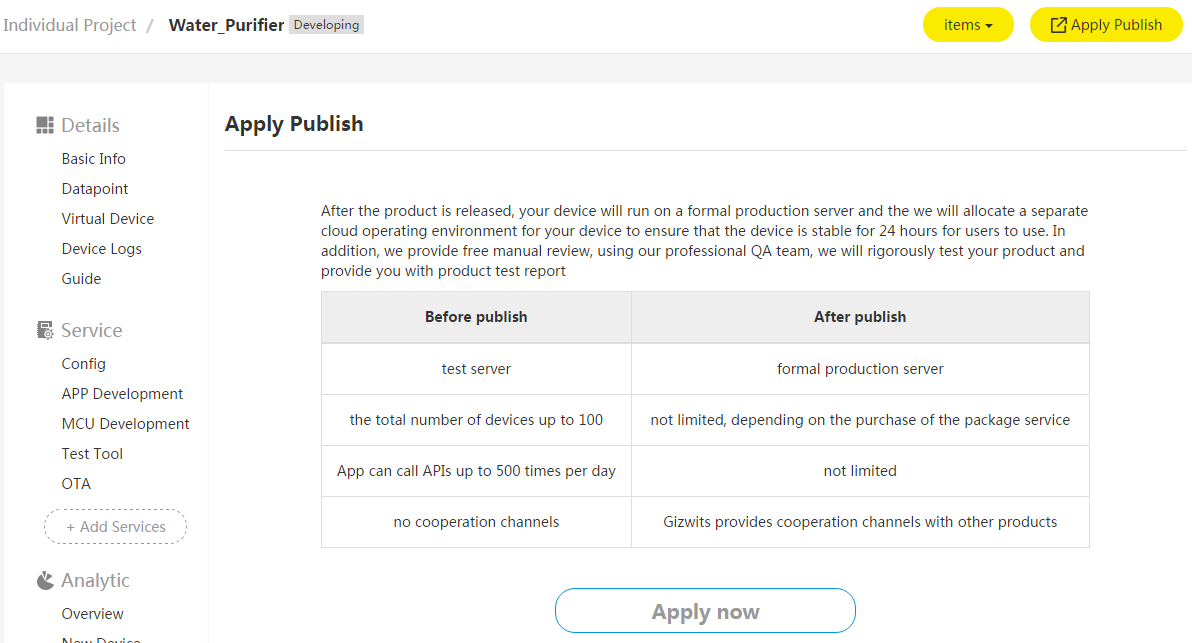Open the Test Tool service
1192x643 pixels.
(92, 453)
